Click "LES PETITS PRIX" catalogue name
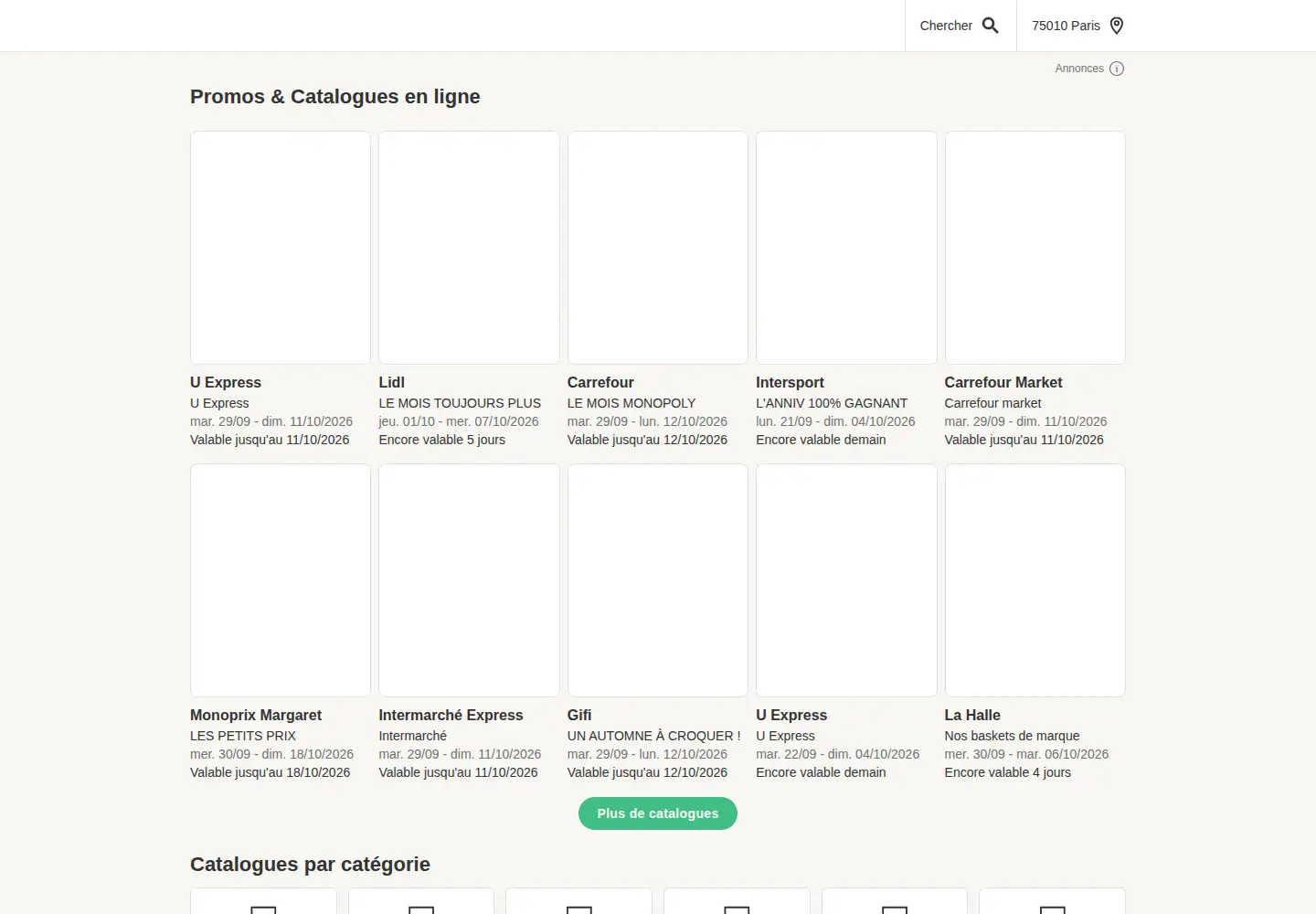This screenshot has width=1316, height=914. click(243, 736)
